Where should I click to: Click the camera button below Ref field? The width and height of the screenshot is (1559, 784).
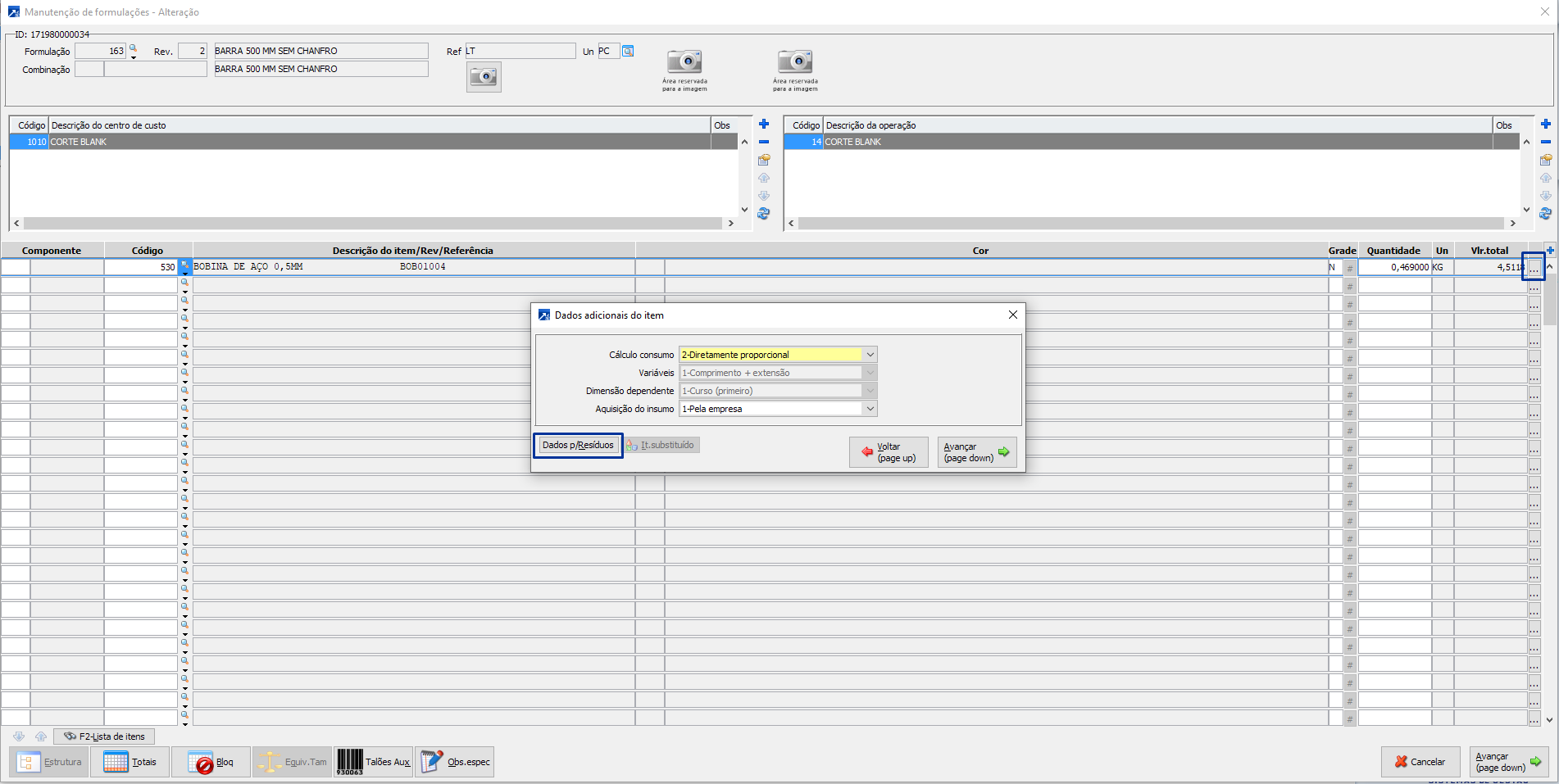click(x=484, y=77)
